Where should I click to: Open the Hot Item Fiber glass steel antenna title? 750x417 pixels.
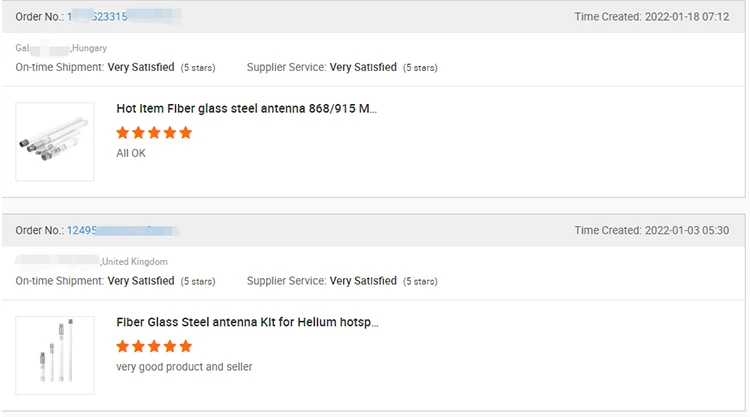pos(246,109)
